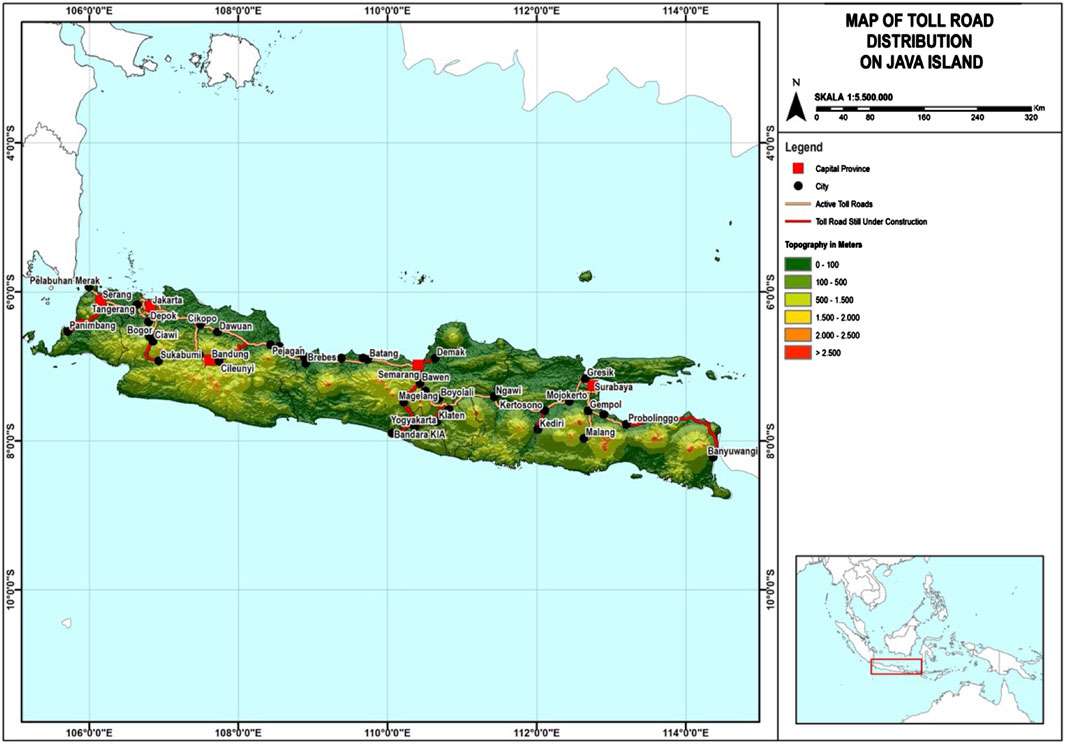
Task: Click the Topography in Meters heading
Action: click(824, 245)
